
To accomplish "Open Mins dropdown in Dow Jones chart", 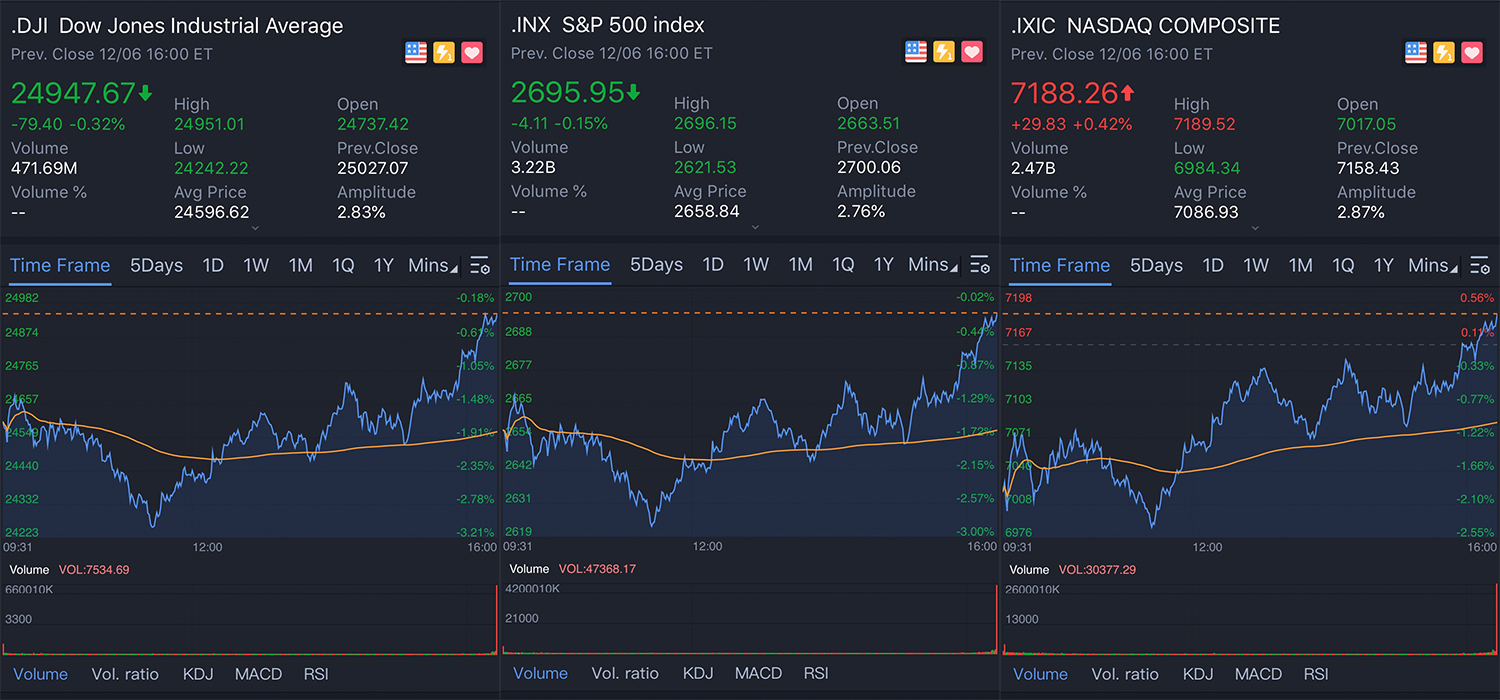I will coord(433,265).
